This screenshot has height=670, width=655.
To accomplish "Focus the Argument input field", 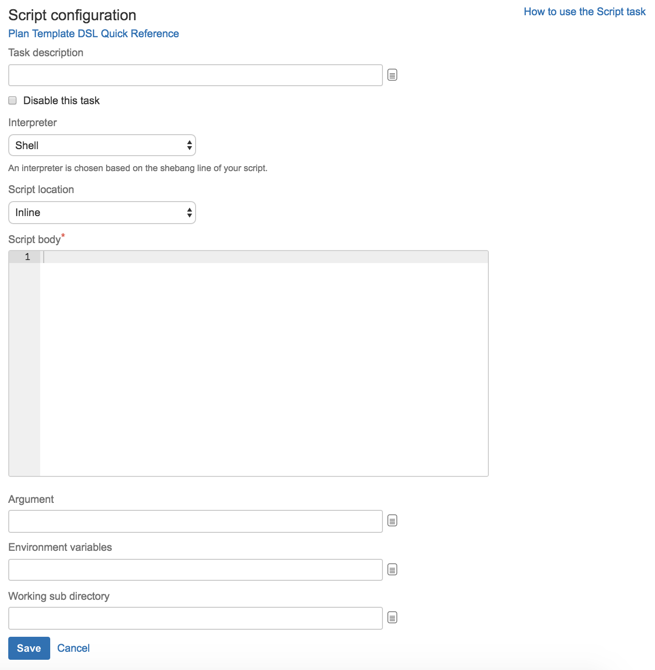I will point(195,521).
